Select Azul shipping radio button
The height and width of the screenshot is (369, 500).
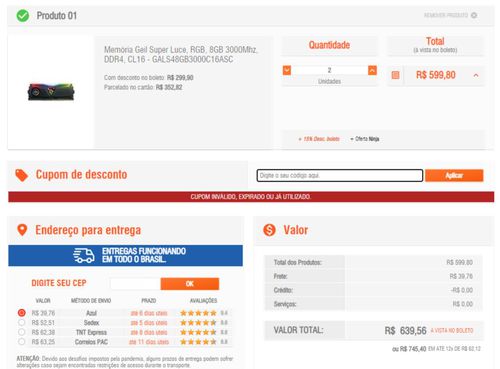click(x=22, y=313)
